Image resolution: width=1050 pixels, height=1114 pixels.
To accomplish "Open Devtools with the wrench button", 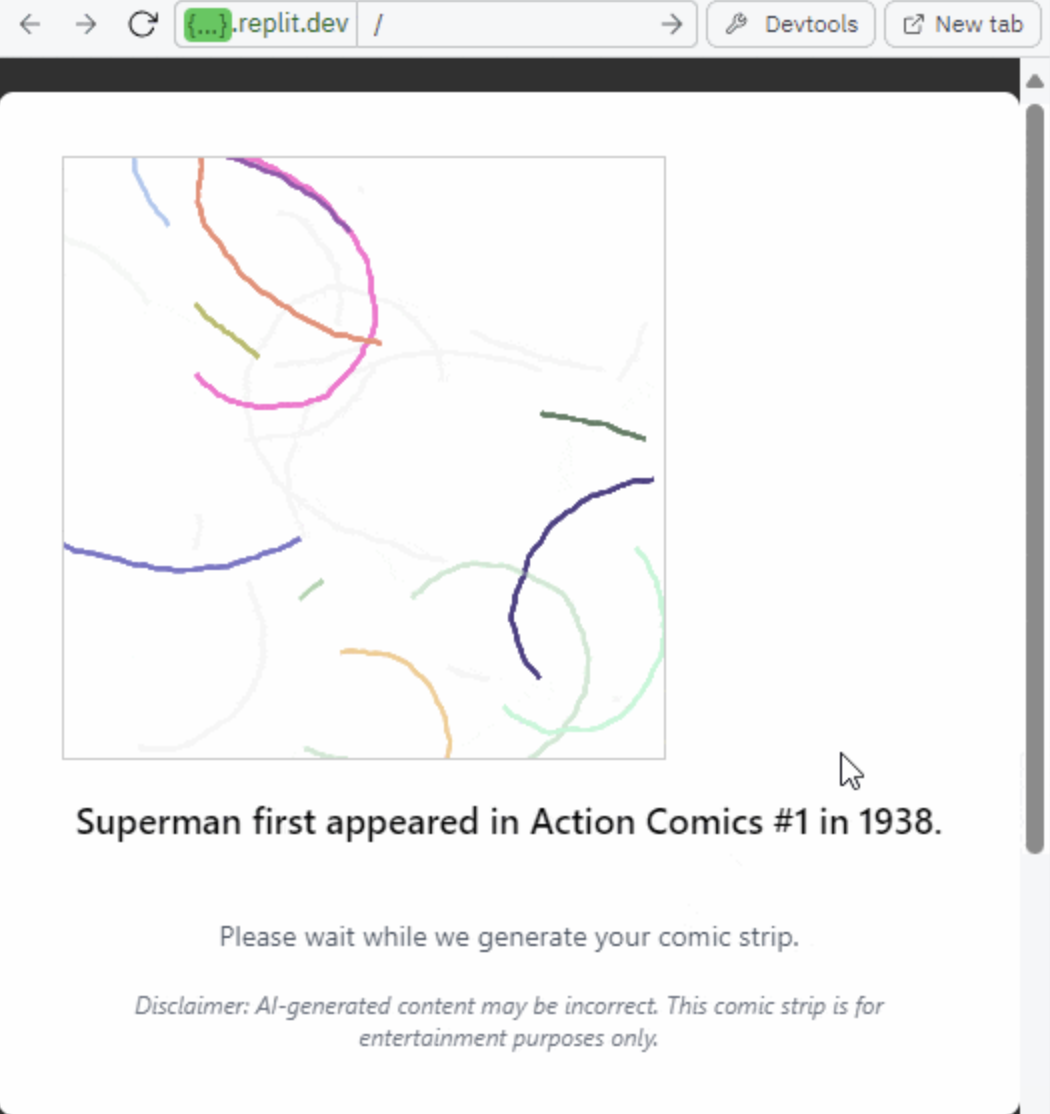I will coord(791,25).
